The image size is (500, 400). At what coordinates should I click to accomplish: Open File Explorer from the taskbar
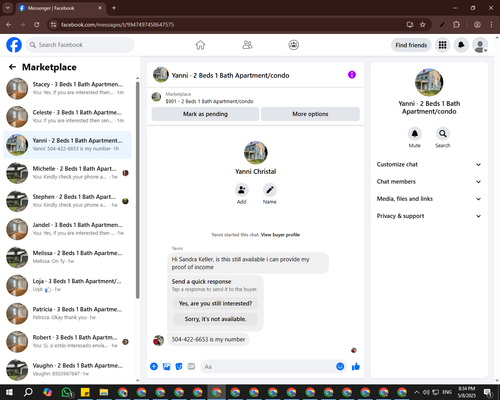(104, 392)
